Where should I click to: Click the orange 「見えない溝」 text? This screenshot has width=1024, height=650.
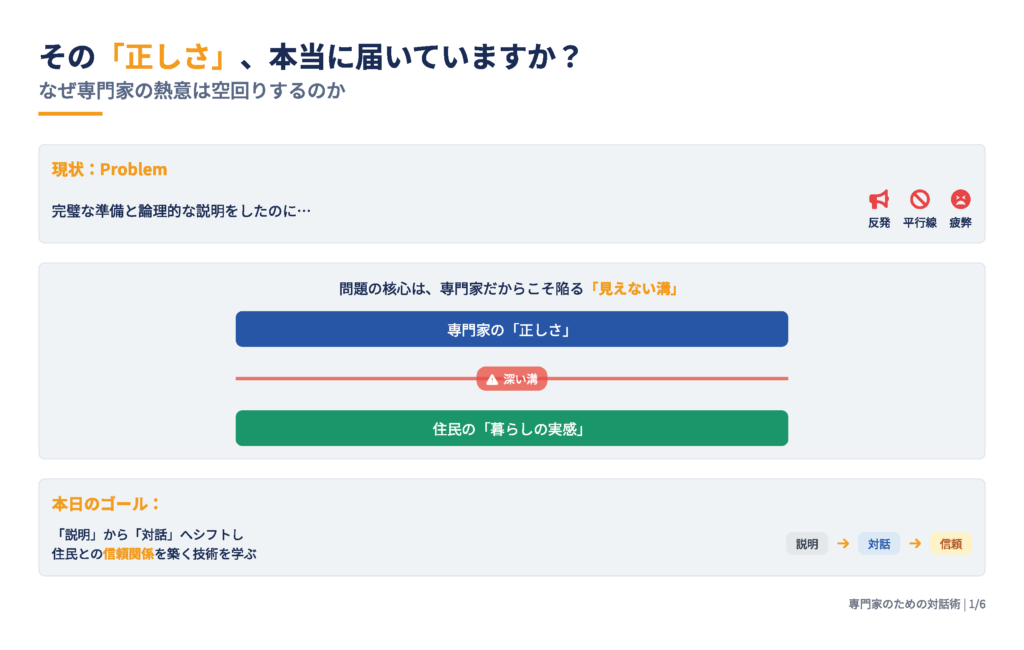pyautogui.click(x=634, y=289)
